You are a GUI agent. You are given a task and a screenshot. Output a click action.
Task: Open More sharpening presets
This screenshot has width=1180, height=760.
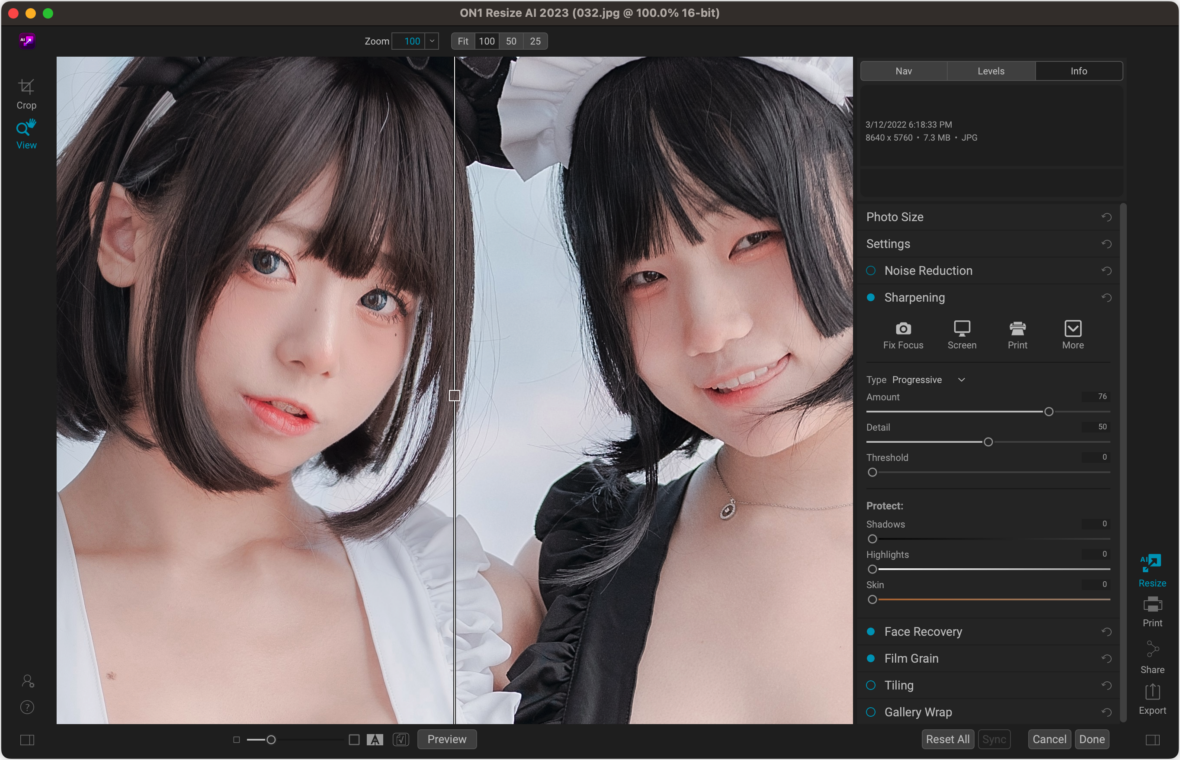coord(1073,336)
